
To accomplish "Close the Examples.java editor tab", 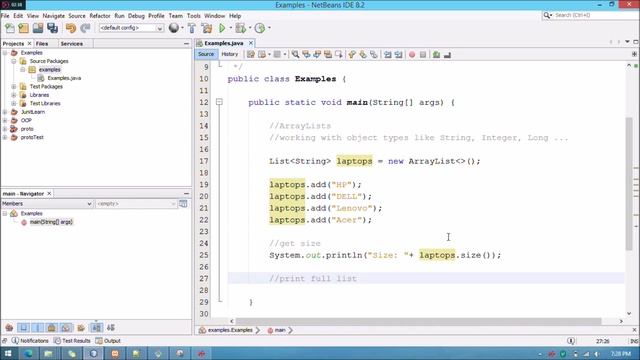I will pyautogui.click(x=251, y=43).
